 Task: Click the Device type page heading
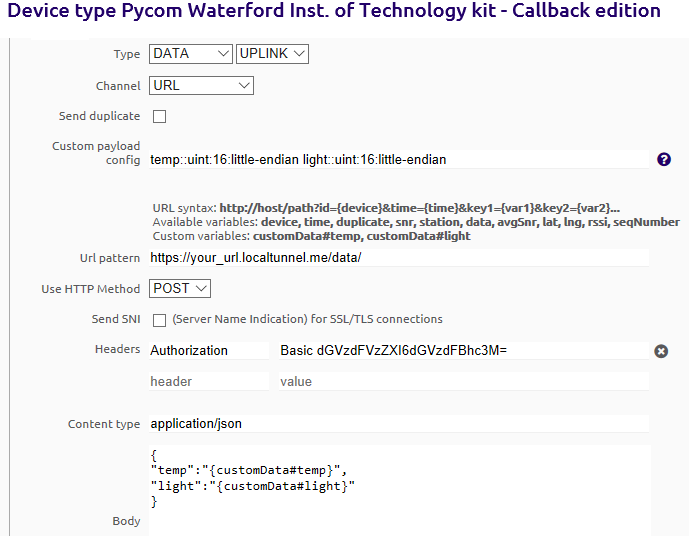(x=334, y=11)
